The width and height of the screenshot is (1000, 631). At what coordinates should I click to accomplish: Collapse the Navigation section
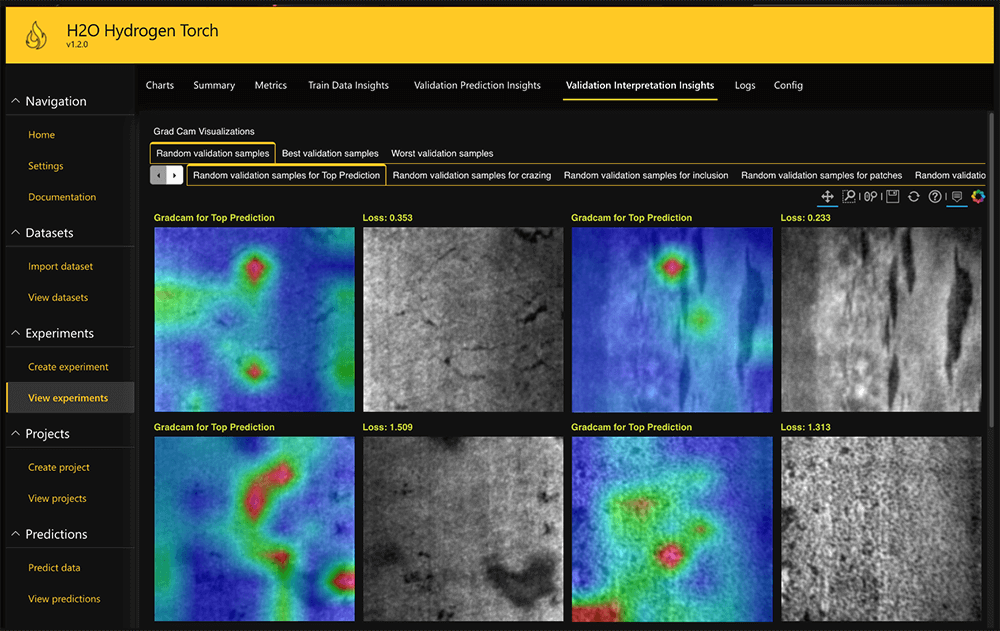click(13, 101)
